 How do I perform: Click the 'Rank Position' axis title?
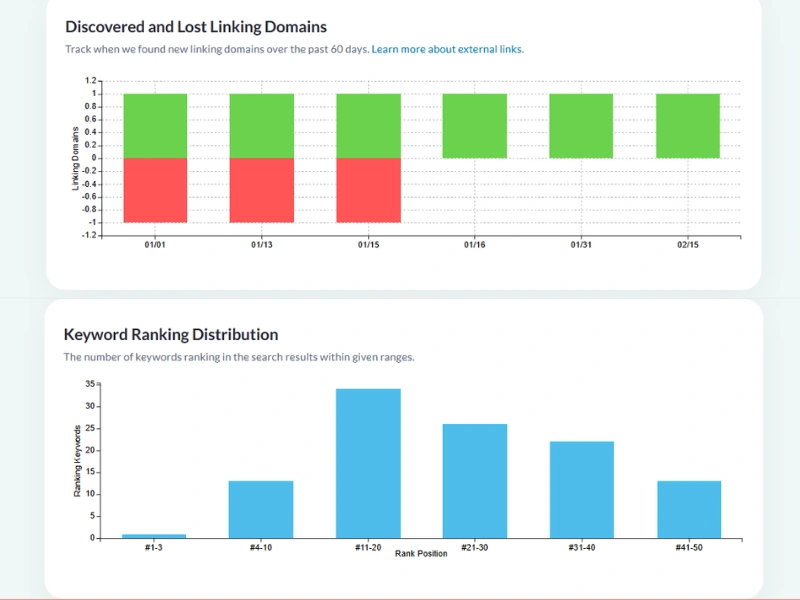click(421, 553)
